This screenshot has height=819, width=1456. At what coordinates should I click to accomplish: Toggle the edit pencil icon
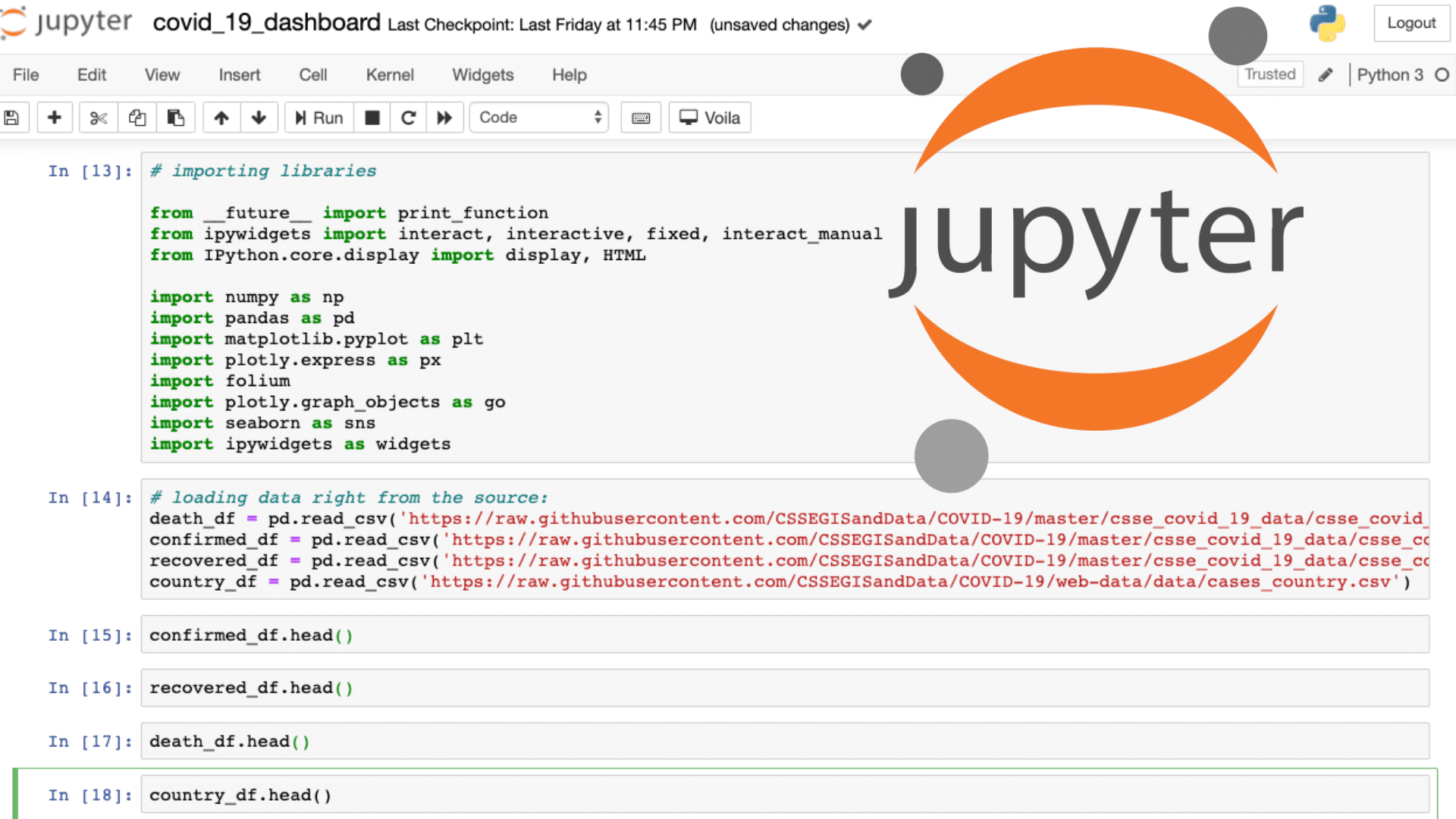tap(1325, 74)
